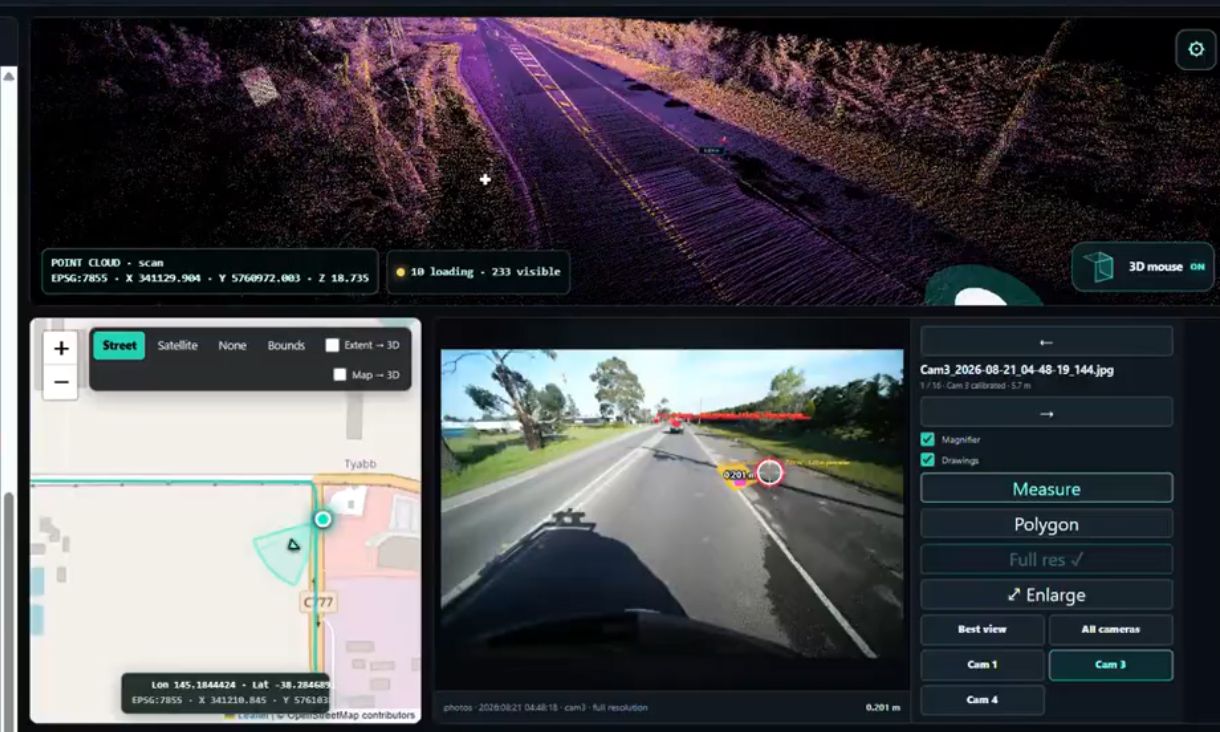
Task: Click the teal camera position marker on map
Action: 322,519
